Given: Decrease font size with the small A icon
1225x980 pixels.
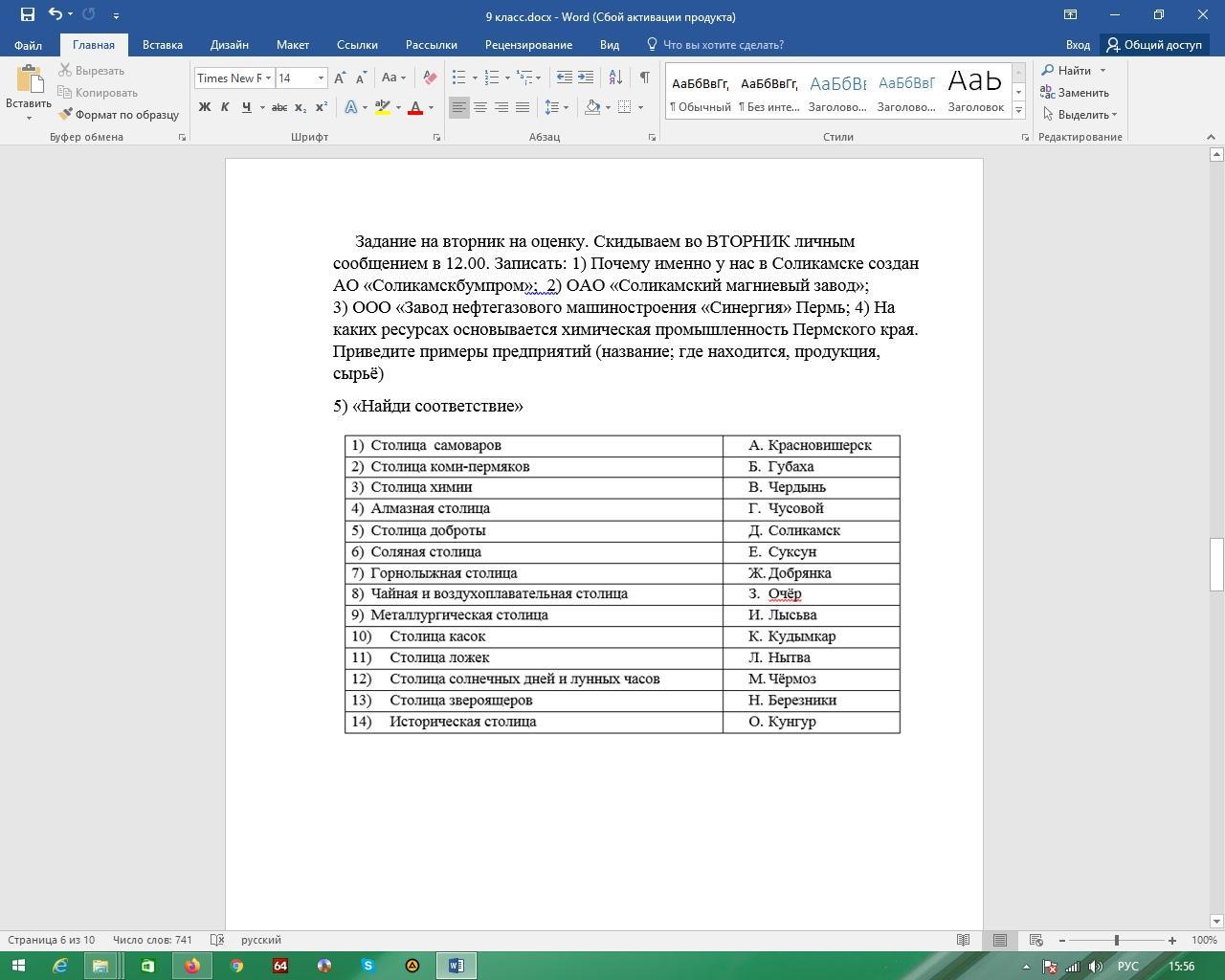Looking at the screenshot, I should tap(361, 78).
